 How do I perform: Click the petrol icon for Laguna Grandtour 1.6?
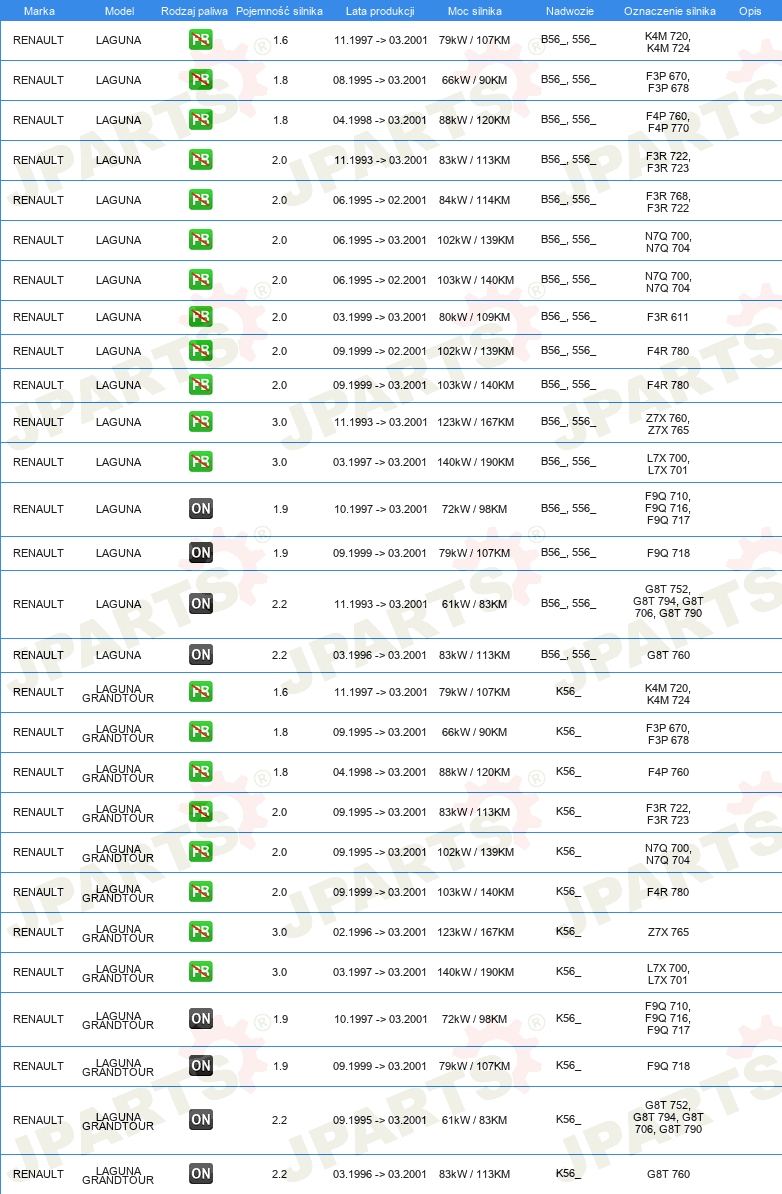pos(201,692)
